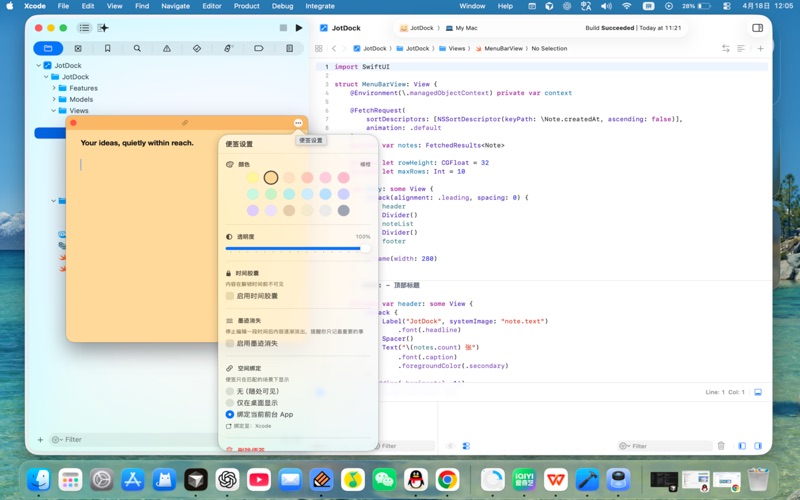
Task: Open the Editor menu
Action: (212, 6)
